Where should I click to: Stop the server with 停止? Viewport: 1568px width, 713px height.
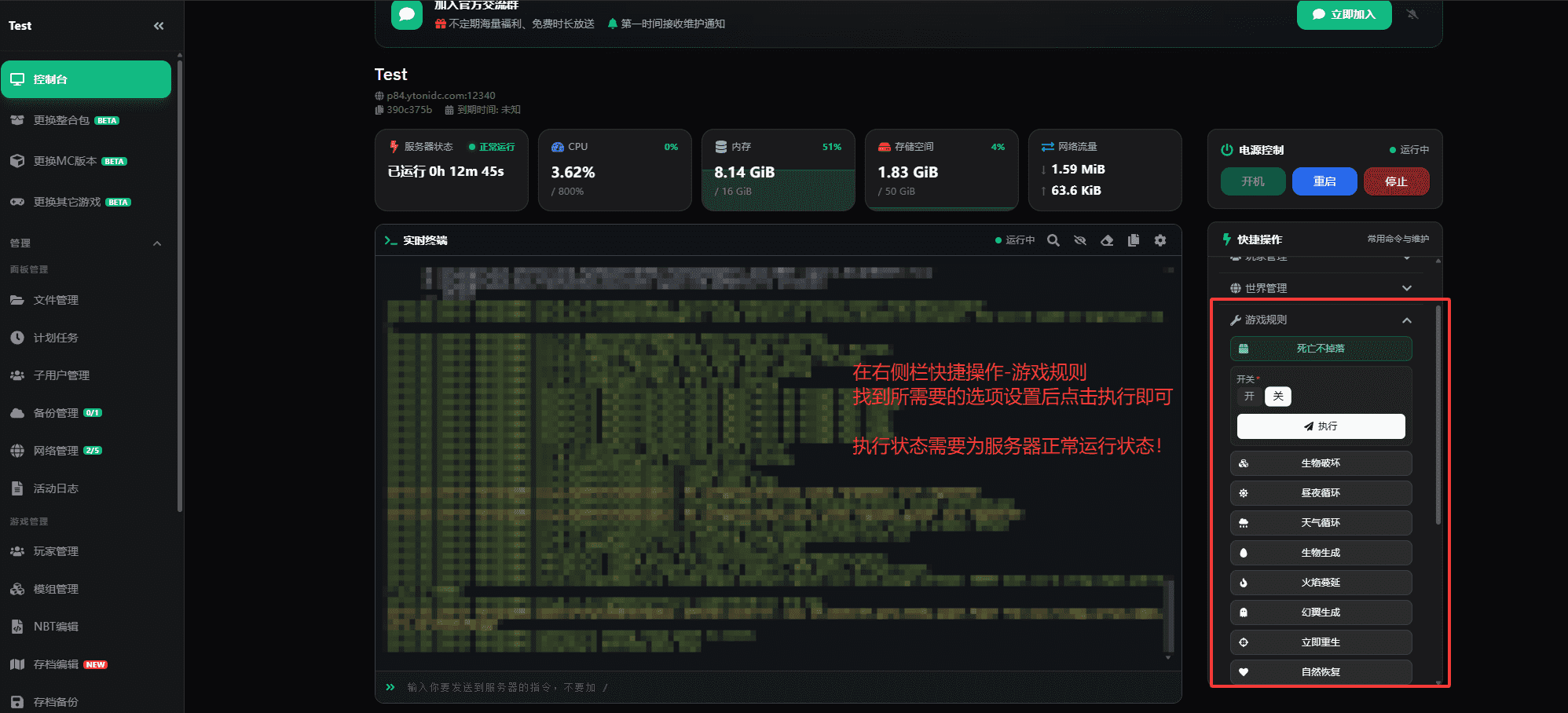click(1396, 181)
